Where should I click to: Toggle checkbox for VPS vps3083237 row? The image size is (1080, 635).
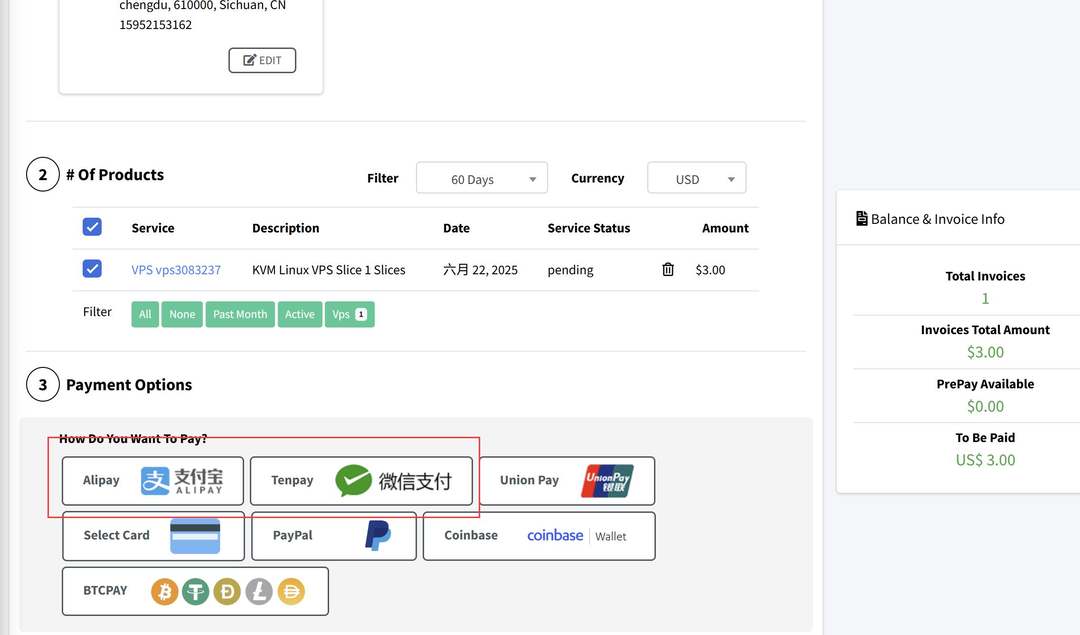(x=92, y=268)
